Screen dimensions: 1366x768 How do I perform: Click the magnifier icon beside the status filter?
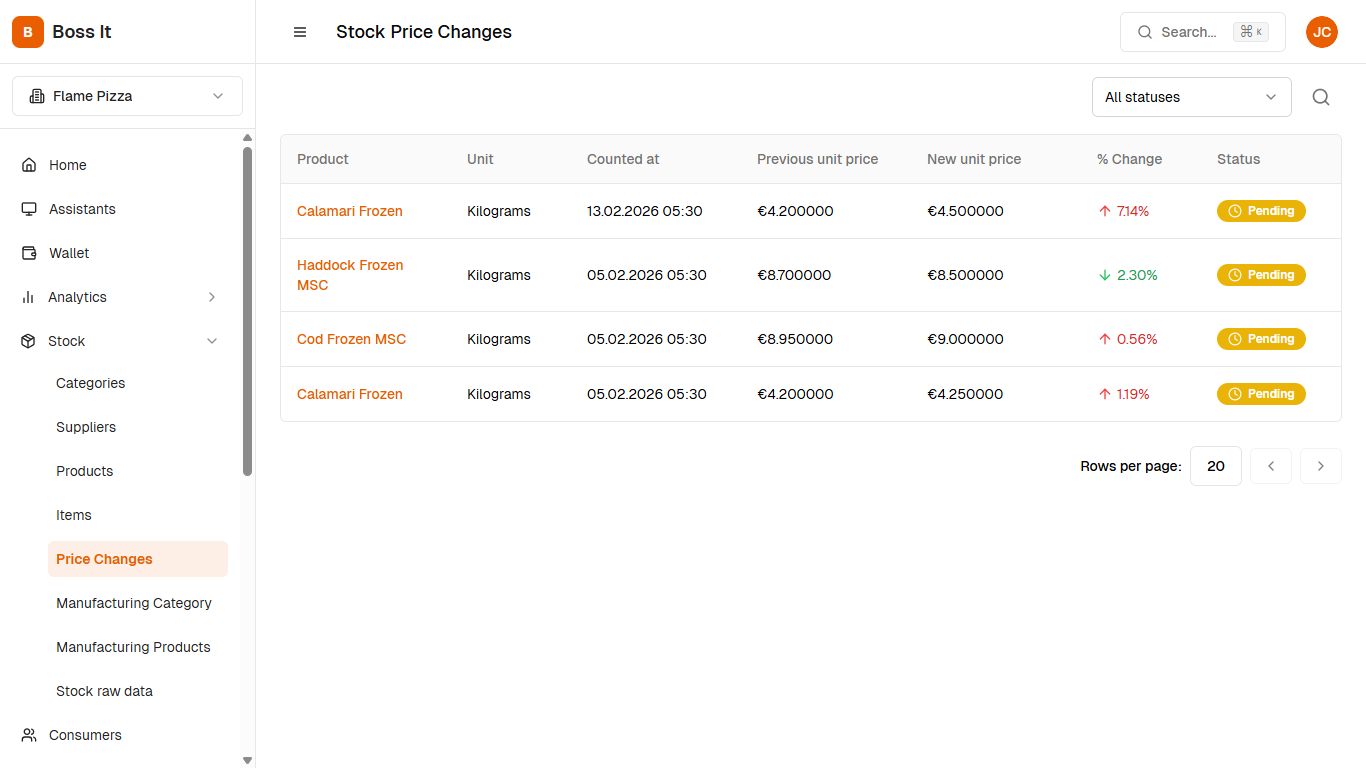click(1321, 97)
